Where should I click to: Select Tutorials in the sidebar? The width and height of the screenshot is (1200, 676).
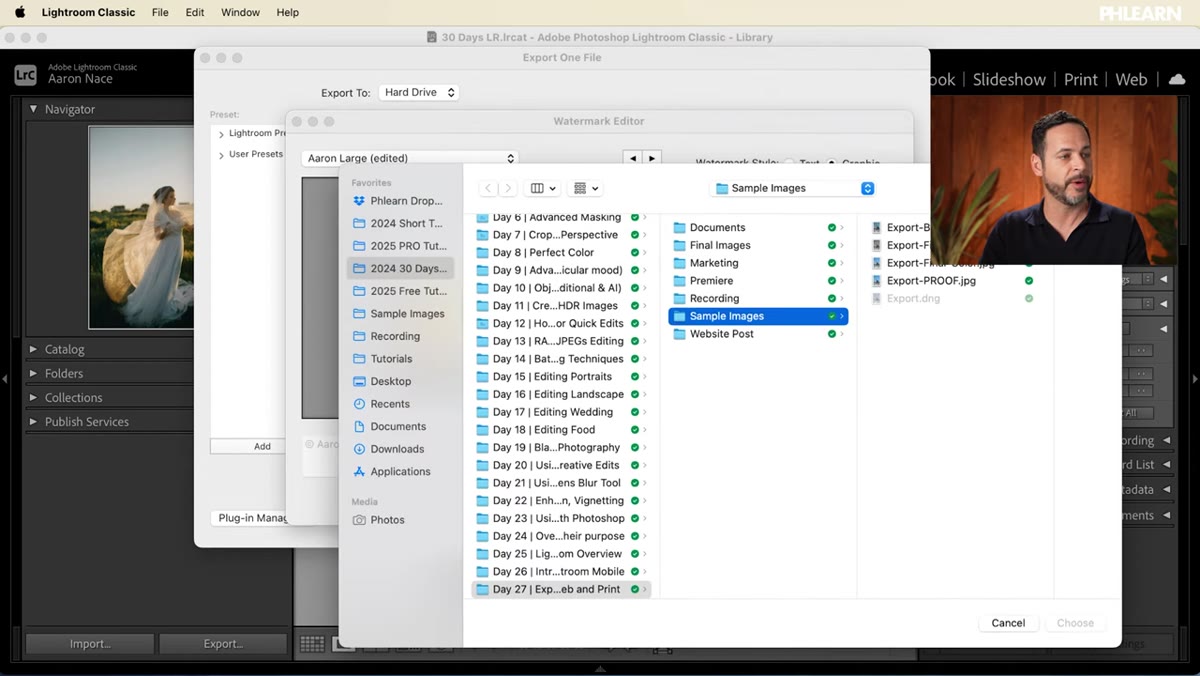[398, 358]
